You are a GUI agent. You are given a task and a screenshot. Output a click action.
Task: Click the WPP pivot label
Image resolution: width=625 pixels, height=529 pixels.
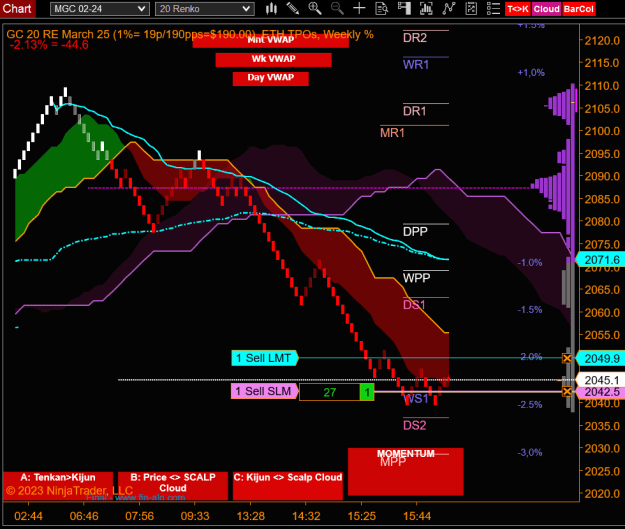coord(417,278)
